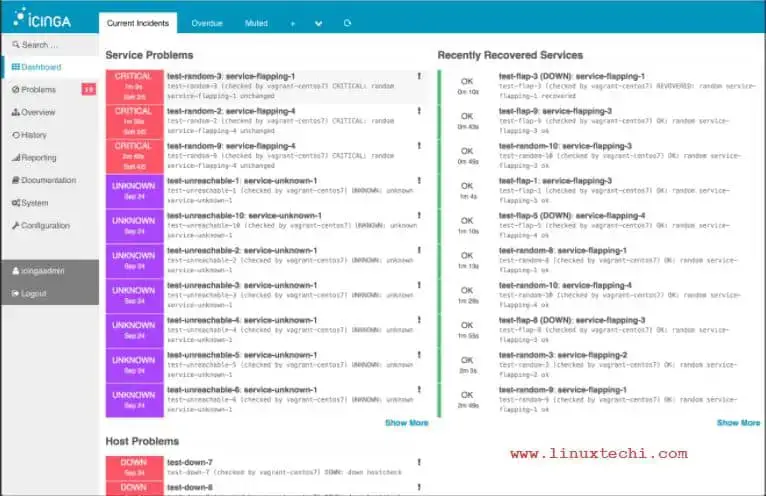766x496 pixels.
Task: Click the Icinga logo
Action: (42, 18)
